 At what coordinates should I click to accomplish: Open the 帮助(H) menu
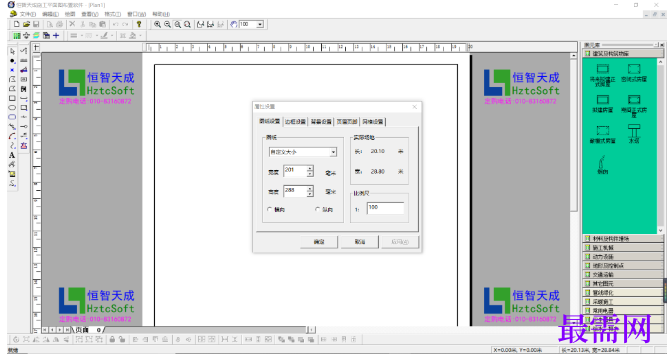pyautogui.click(x=161, y=14)
